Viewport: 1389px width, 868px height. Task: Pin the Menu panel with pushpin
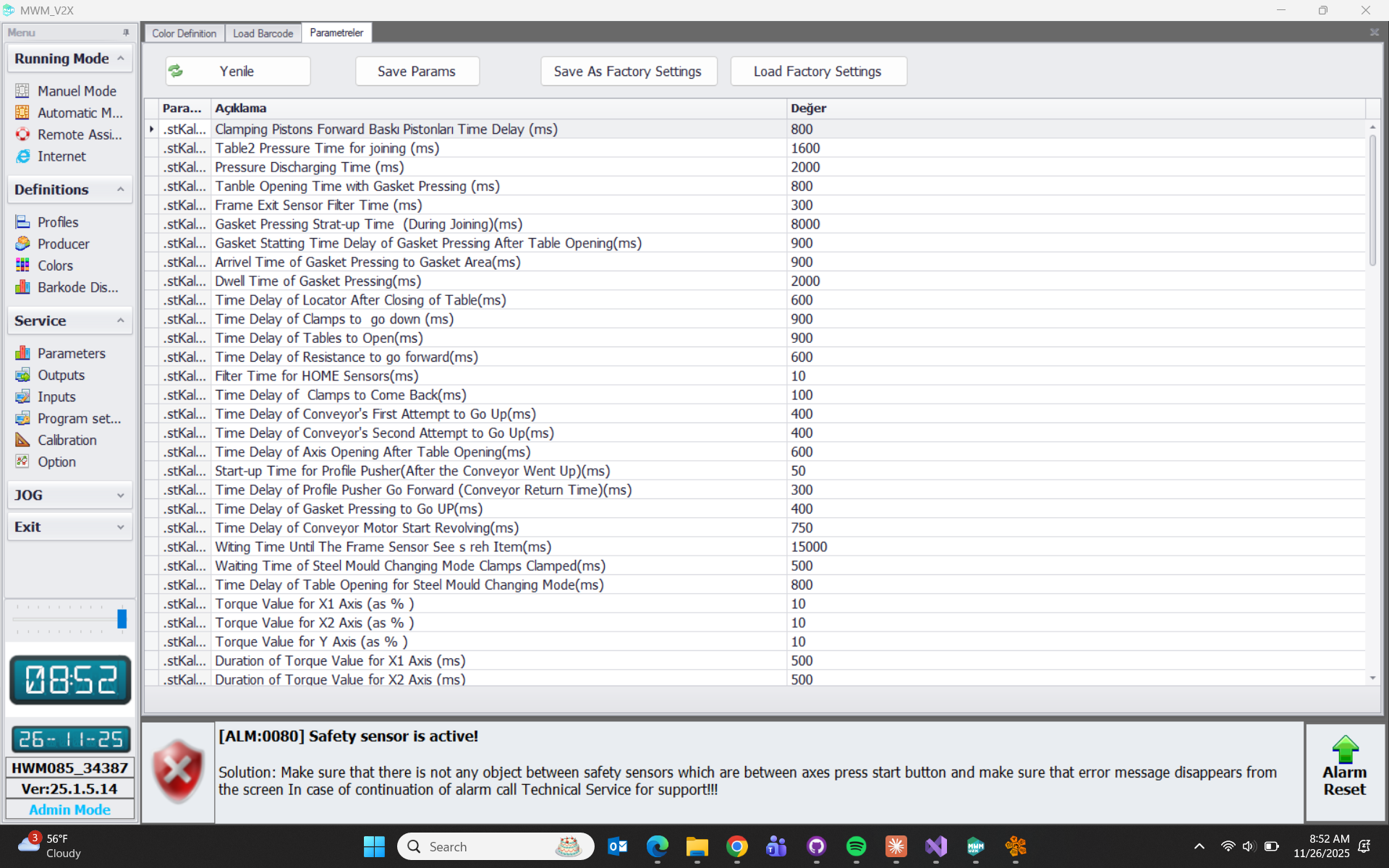(126, 33)
